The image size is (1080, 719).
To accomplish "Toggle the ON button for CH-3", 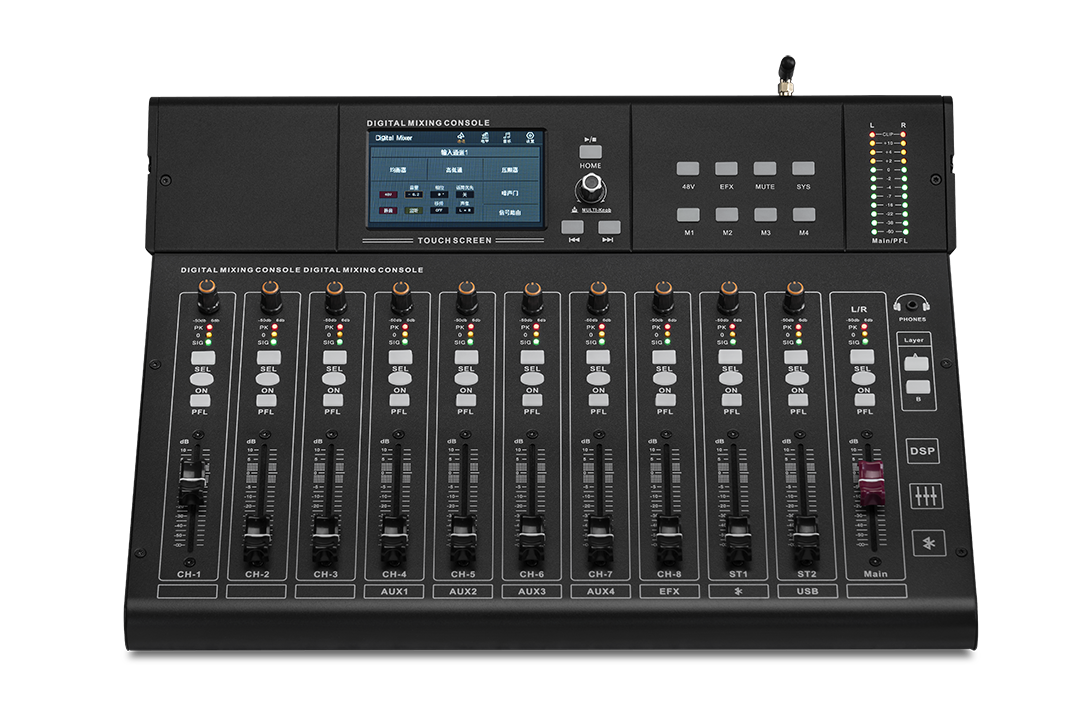I will pyautogui.click(x=334, y=379).
